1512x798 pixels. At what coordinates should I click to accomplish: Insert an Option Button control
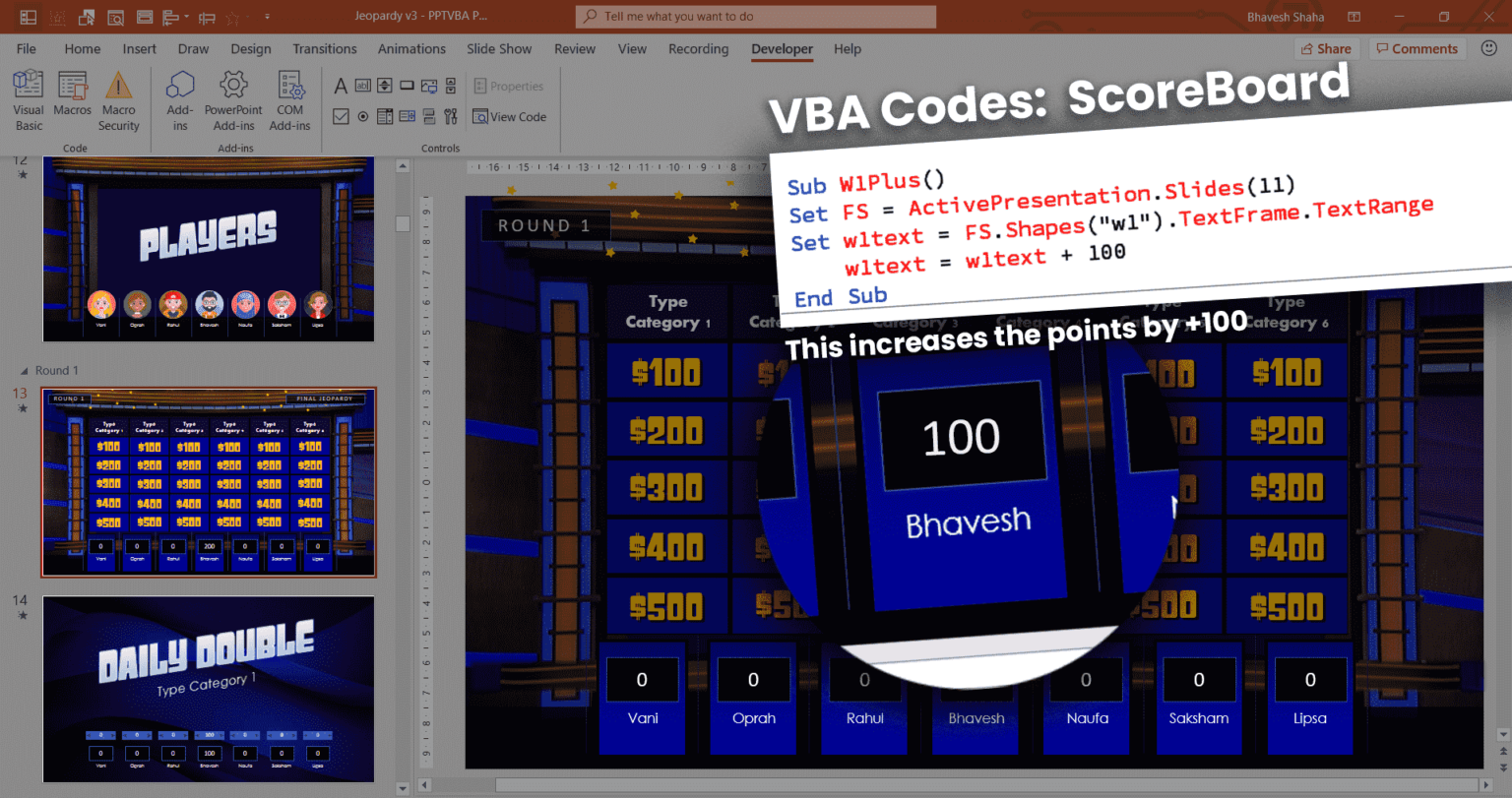point(362,116)
